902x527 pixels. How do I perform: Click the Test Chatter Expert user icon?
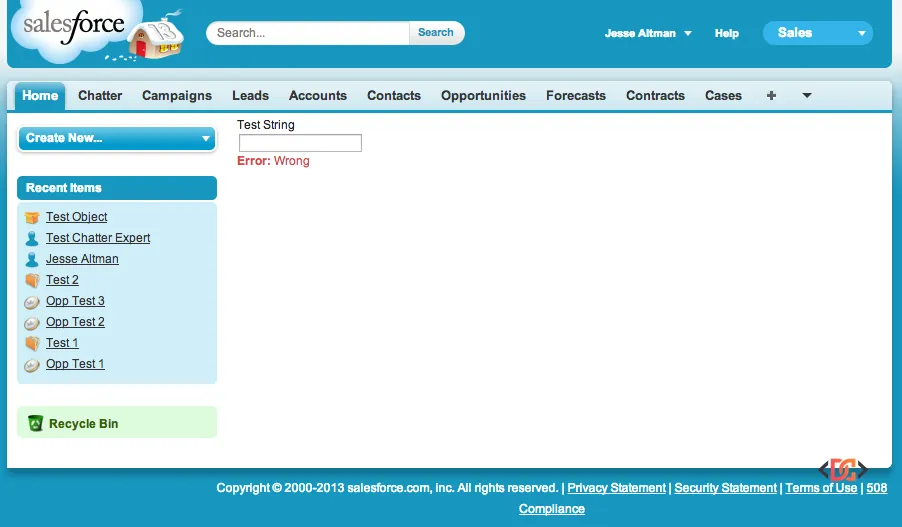pyautogui.click(x=32, y=238)
